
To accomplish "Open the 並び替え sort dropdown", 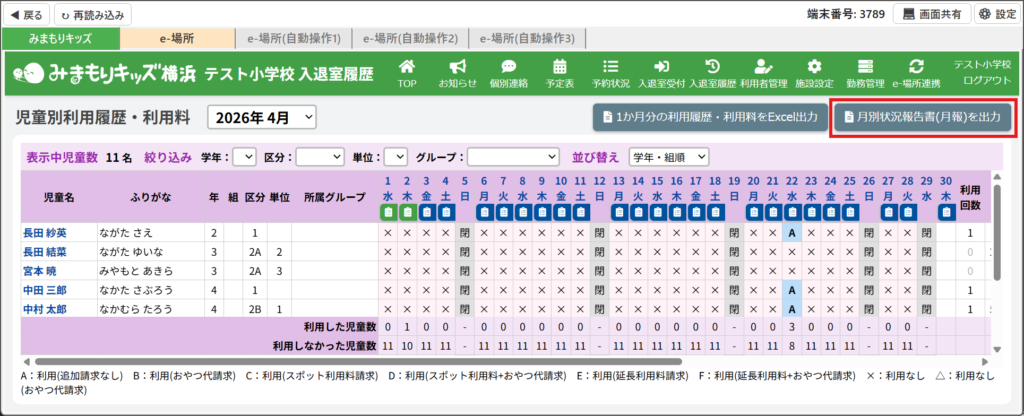I will click(668, 157).
